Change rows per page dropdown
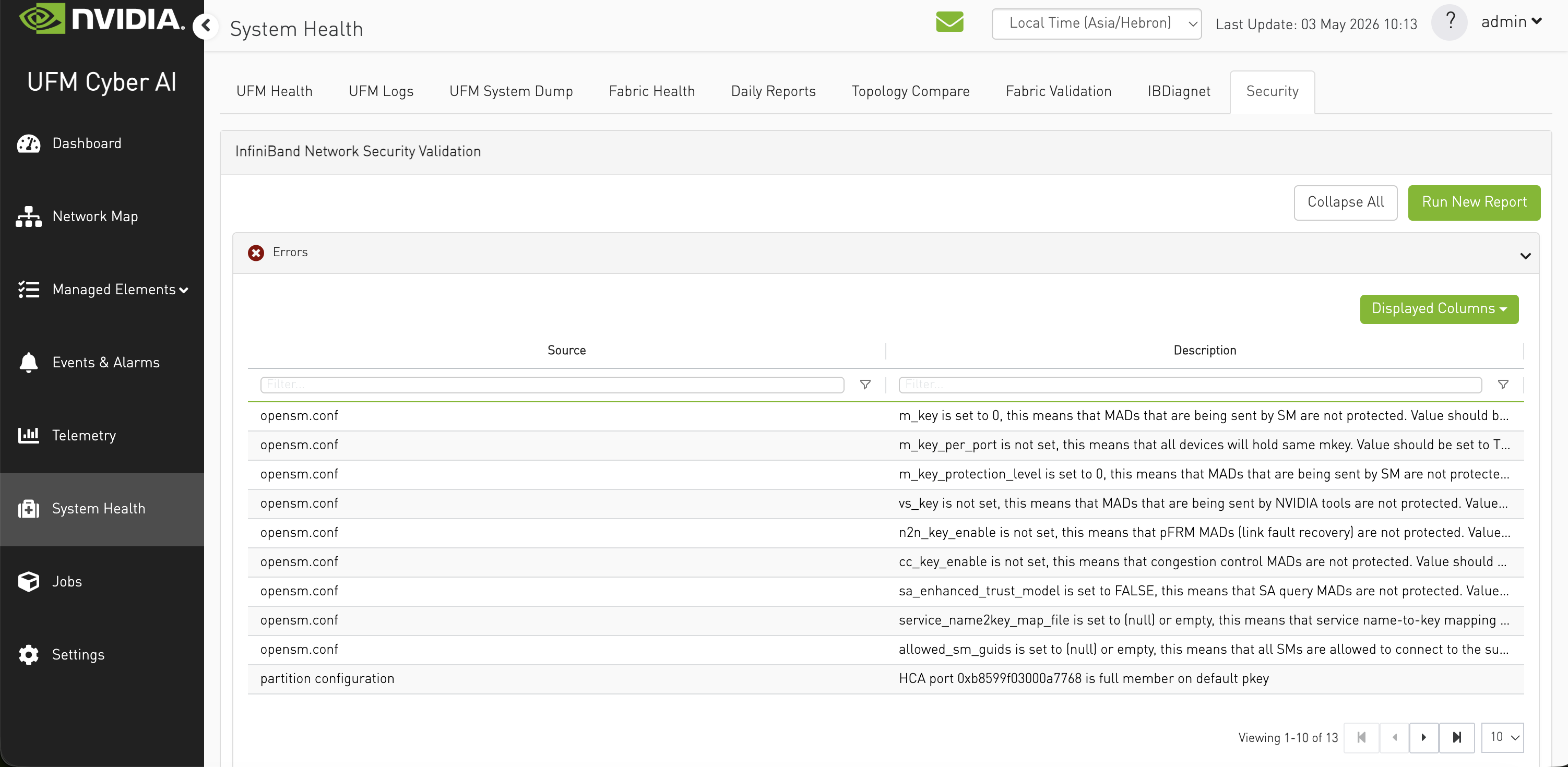Viewport: 1568px width, 767px height. click(x=1502, y=738)
